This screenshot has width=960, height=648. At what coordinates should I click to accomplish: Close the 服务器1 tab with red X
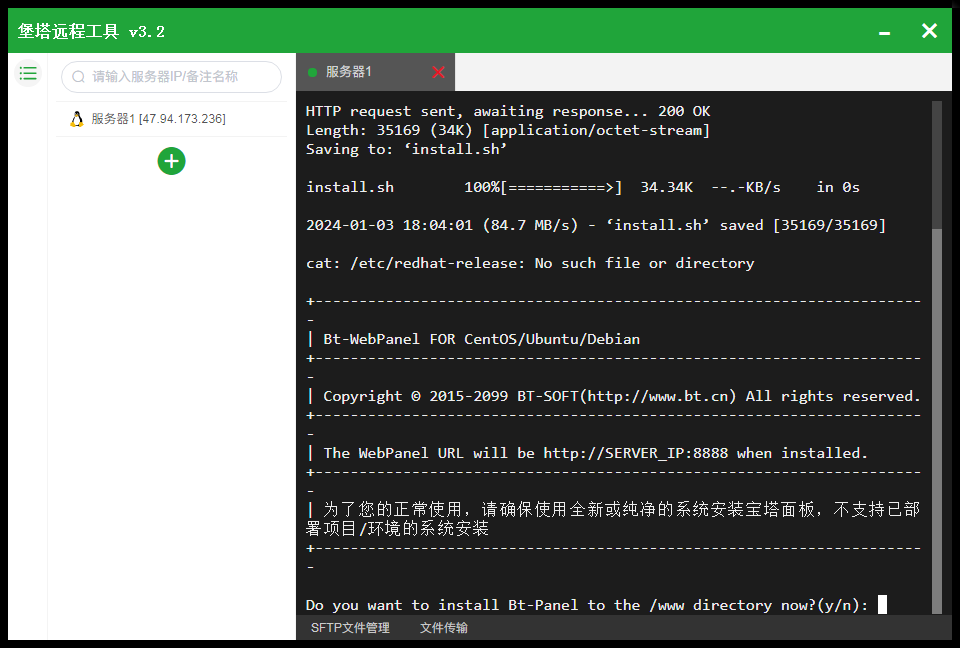pyautogui.click(x=438, y=72)
